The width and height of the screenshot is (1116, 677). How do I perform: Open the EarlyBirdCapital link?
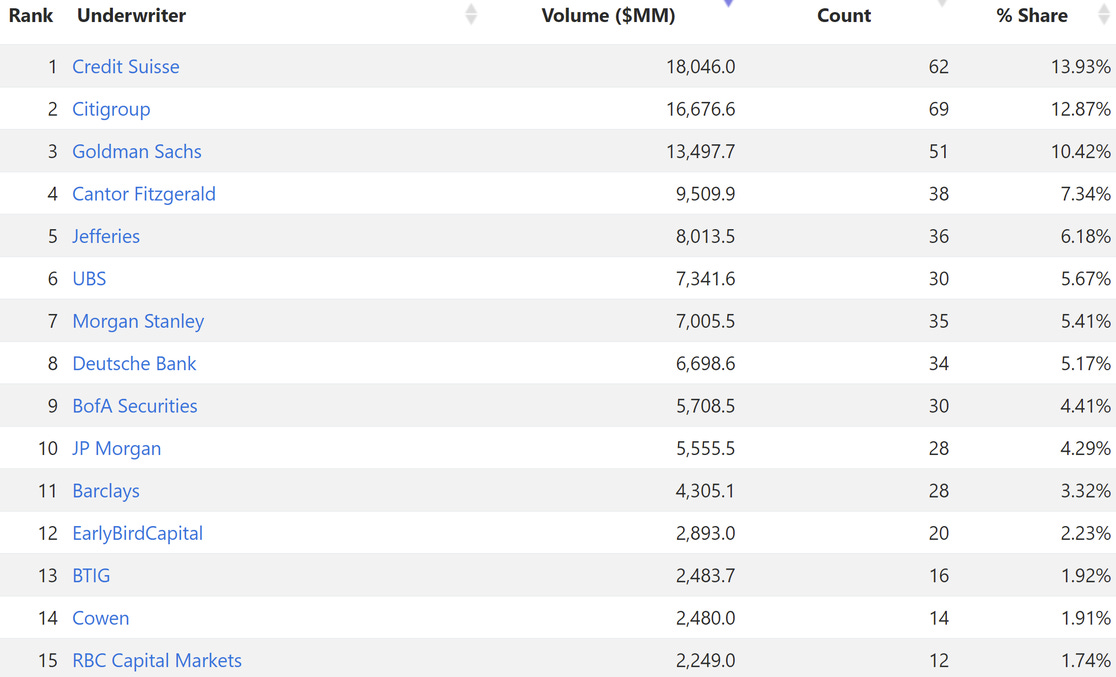pos(137,533)
